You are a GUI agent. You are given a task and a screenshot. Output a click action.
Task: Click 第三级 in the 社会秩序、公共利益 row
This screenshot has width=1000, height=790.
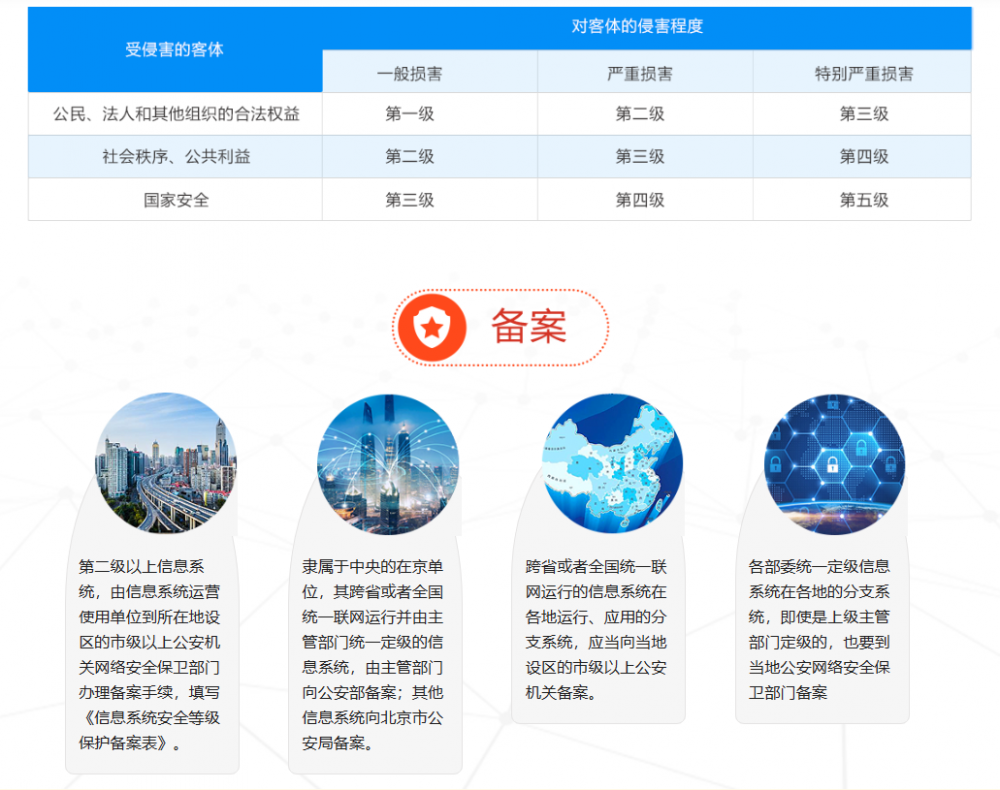(640, 157)
